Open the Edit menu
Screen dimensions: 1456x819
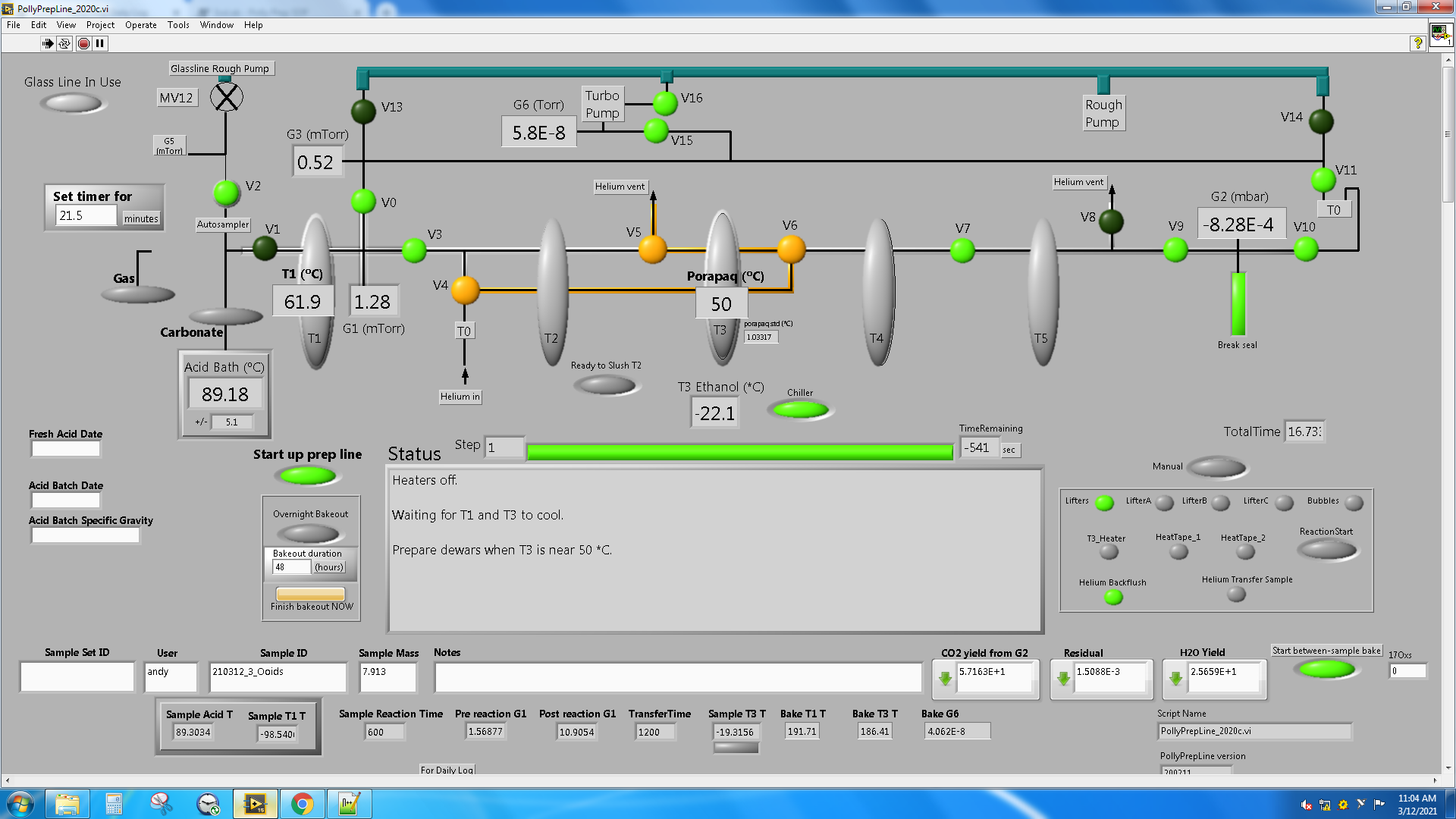click(x=39, y=25)
